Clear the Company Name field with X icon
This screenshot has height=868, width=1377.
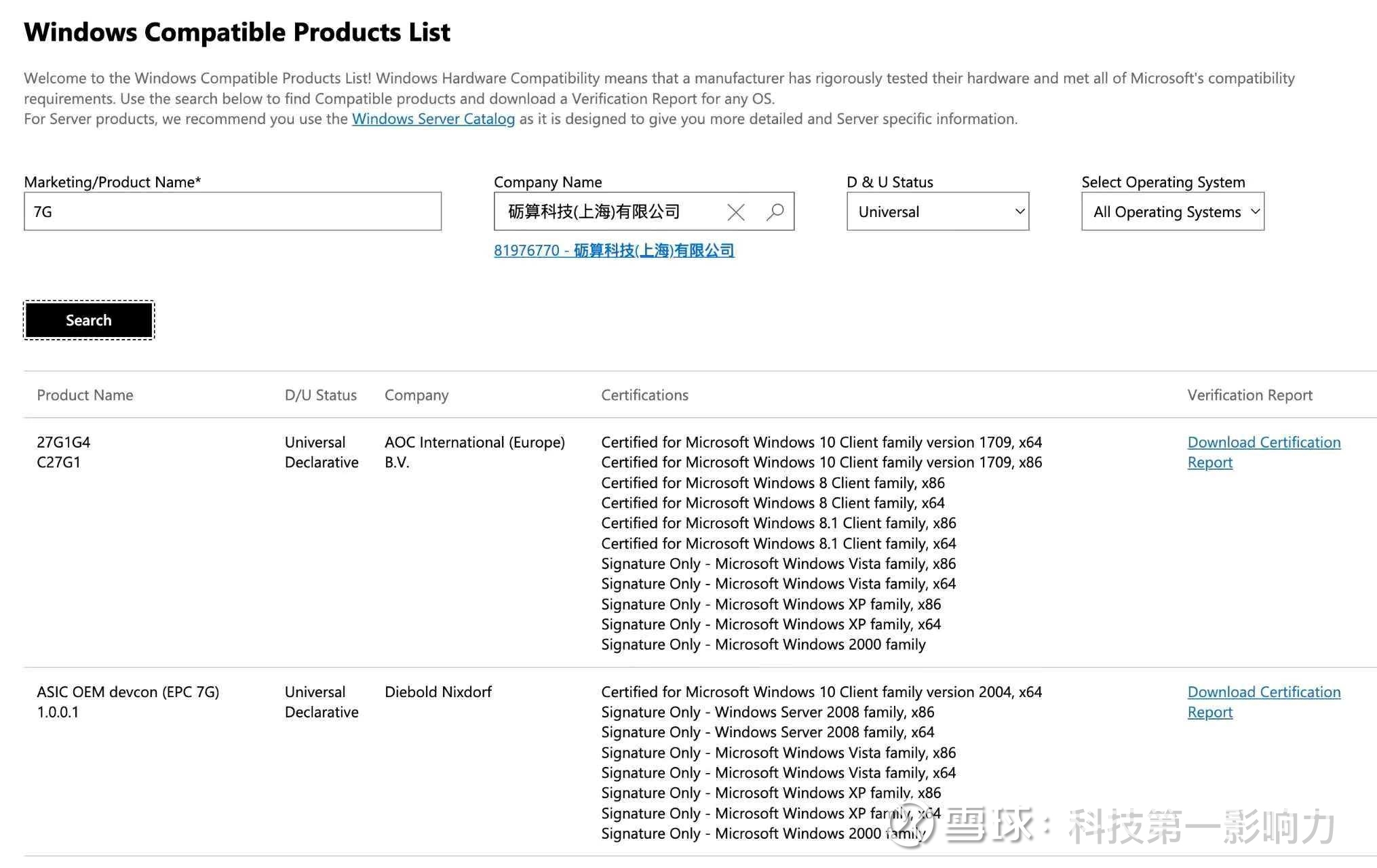tap(735, 212)
